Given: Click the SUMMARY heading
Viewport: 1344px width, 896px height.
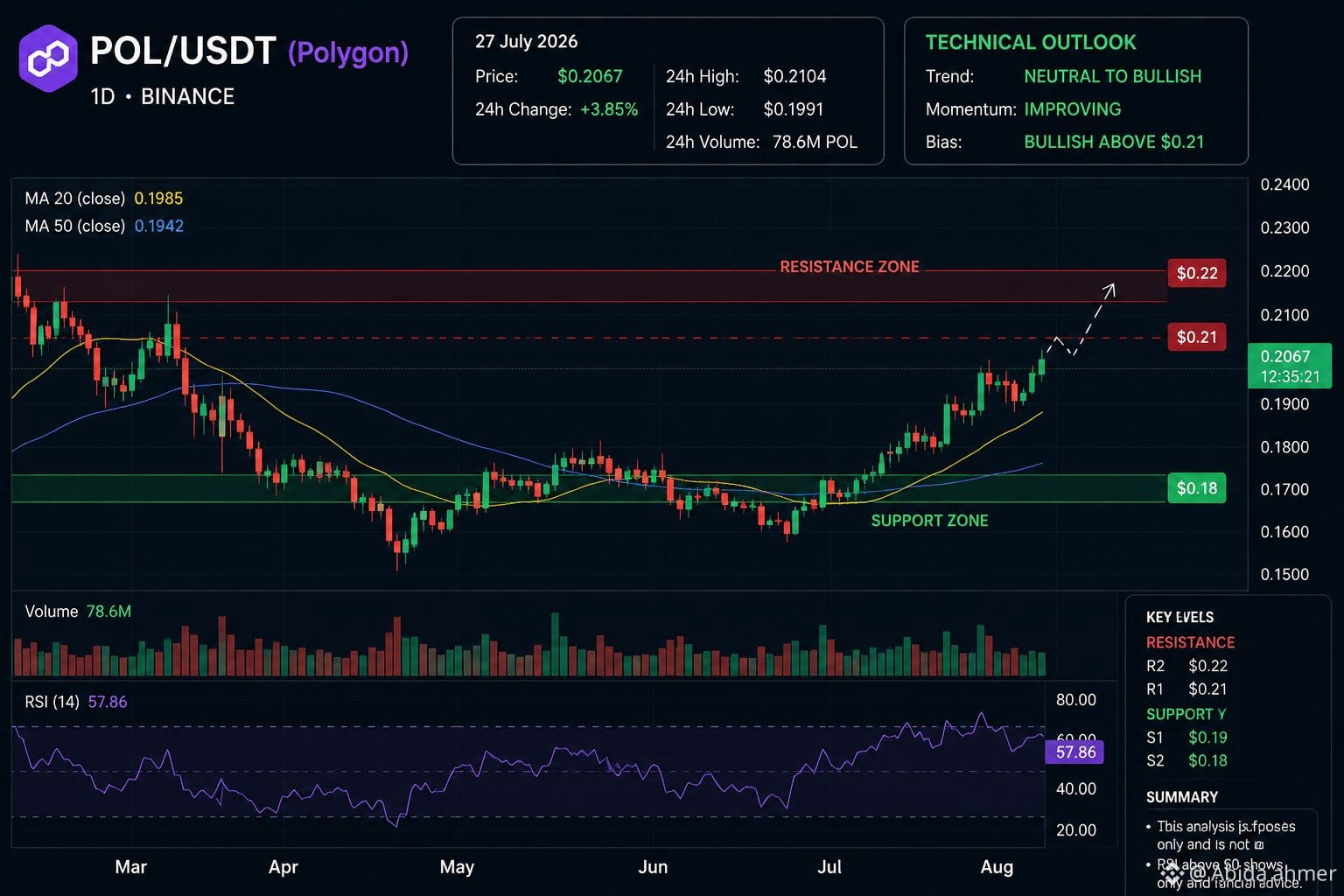Looking at the screenshot, I should pyautogui.click(x=1181, y=797).
